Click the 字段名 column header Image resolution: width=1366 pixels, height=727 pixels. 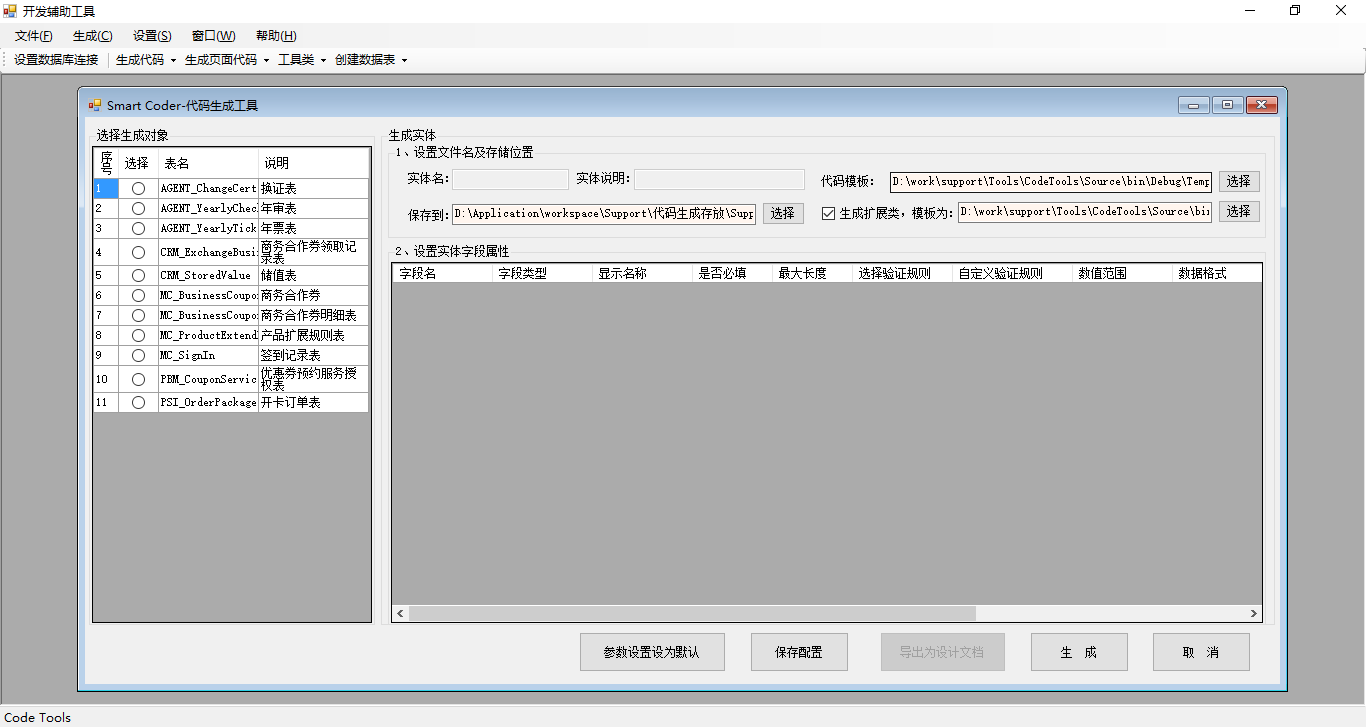click(x=442, y=273)
